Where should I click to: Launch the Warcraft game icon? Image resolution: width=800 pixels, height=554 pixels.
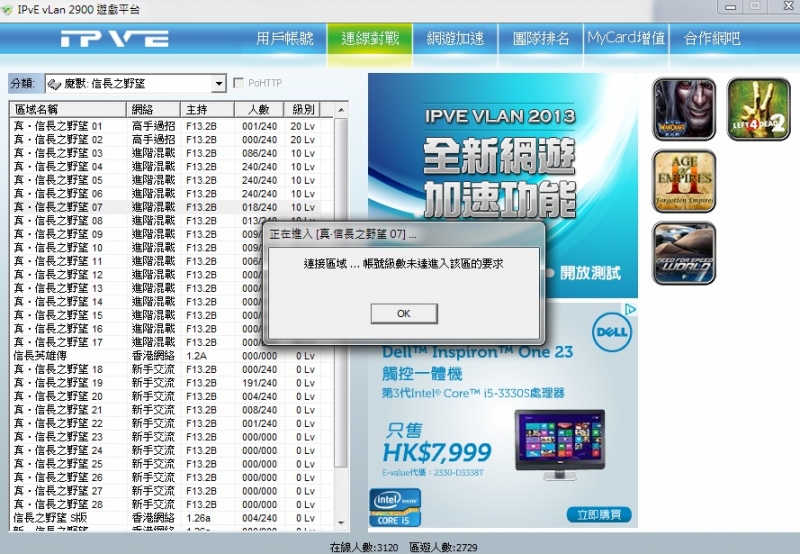[684, 109]
